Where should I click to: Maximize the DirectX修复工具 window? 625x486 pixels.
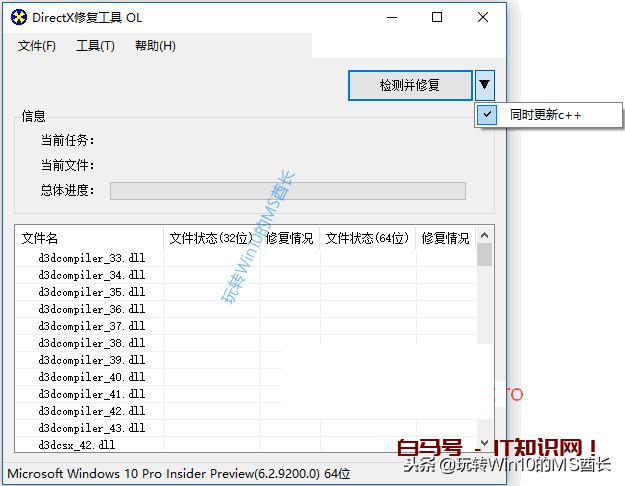(437, 17)
